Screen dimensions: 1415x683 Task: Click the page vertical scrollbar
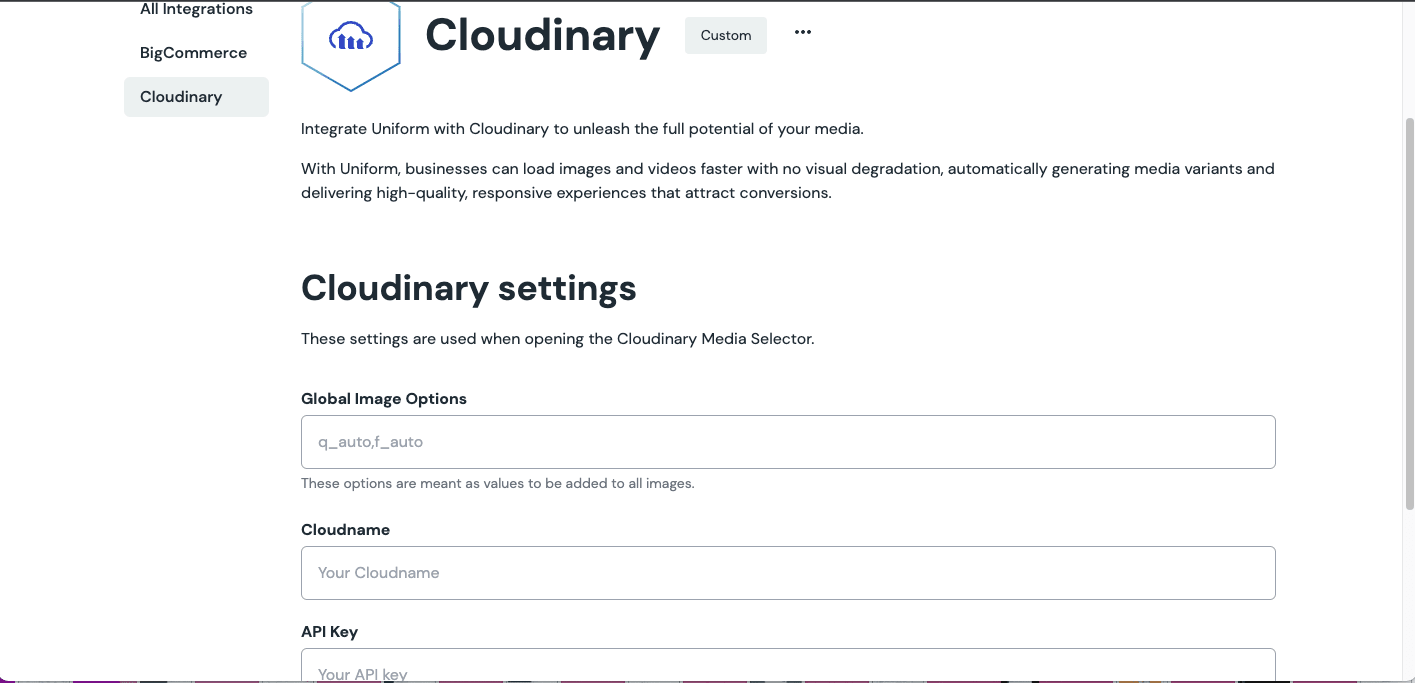click(x=1410, y=315)
